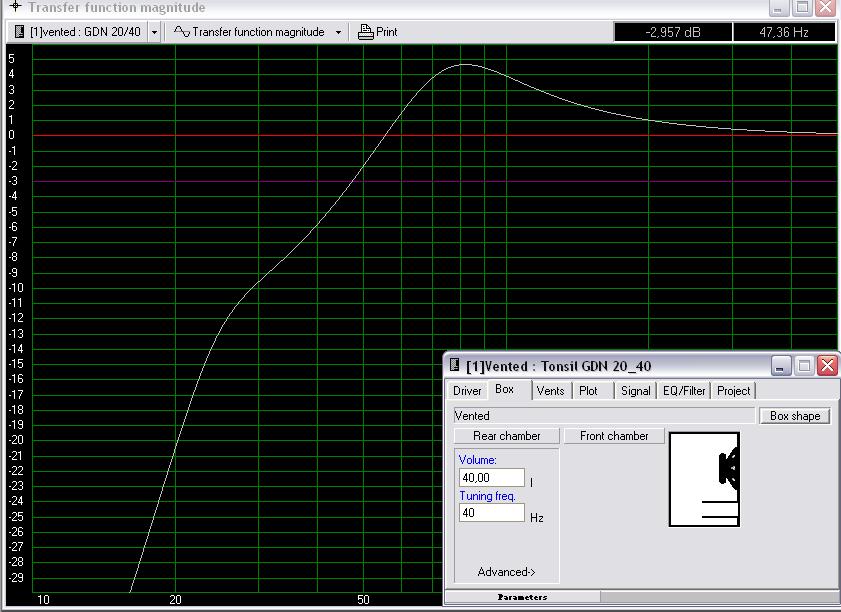Image resolution: width=841 pixels, height=612 pixels.
Task: Select the Rear chamber button
Action: (x=506, y=436)
